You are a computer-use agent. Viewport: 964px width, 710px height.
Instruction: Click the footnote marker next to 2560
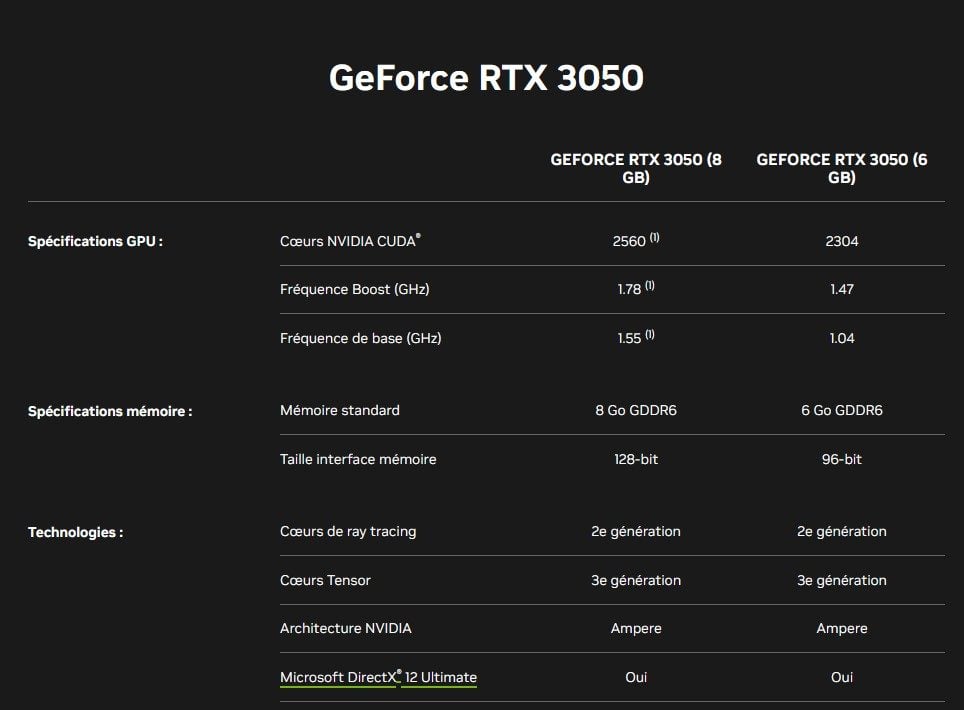[654, 237]
